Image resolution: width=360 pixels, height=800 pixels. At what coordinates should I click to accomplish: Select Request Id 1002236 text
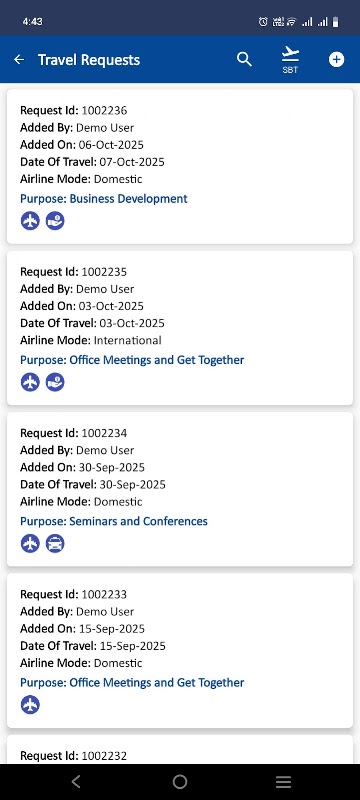(73, 110)
